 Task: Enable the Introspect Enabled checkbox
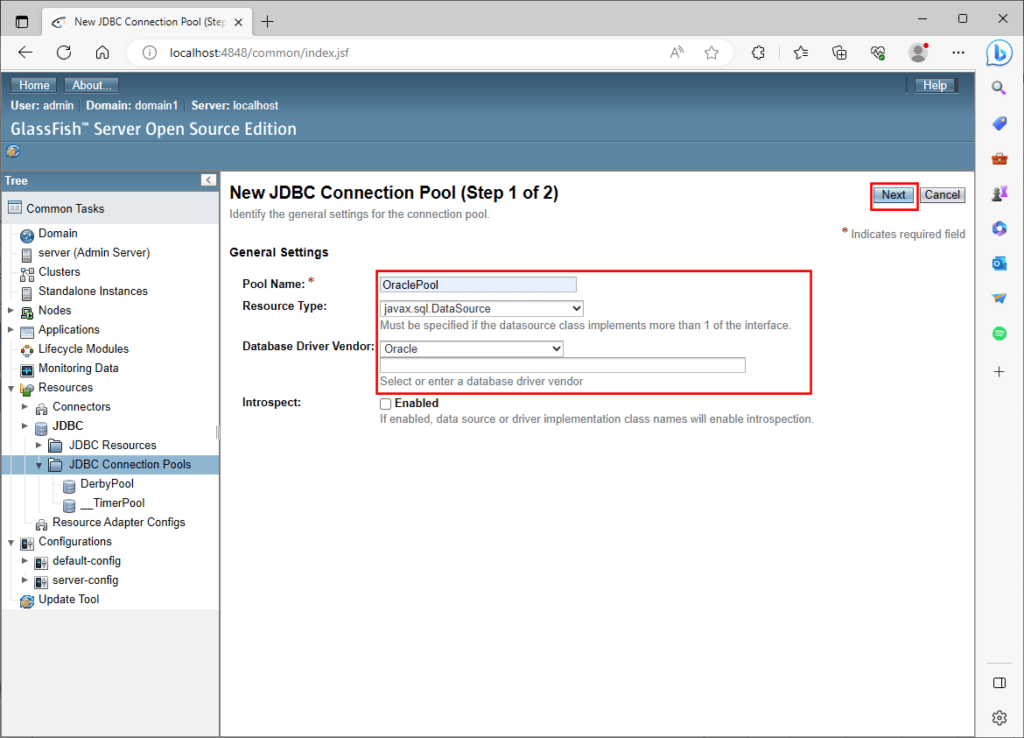(x=385, y=403)
